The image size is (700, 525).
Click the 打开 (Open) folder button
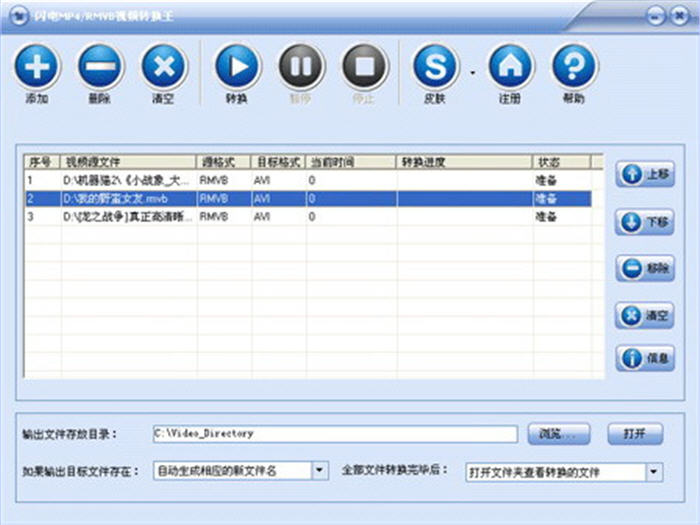(634, 434)
